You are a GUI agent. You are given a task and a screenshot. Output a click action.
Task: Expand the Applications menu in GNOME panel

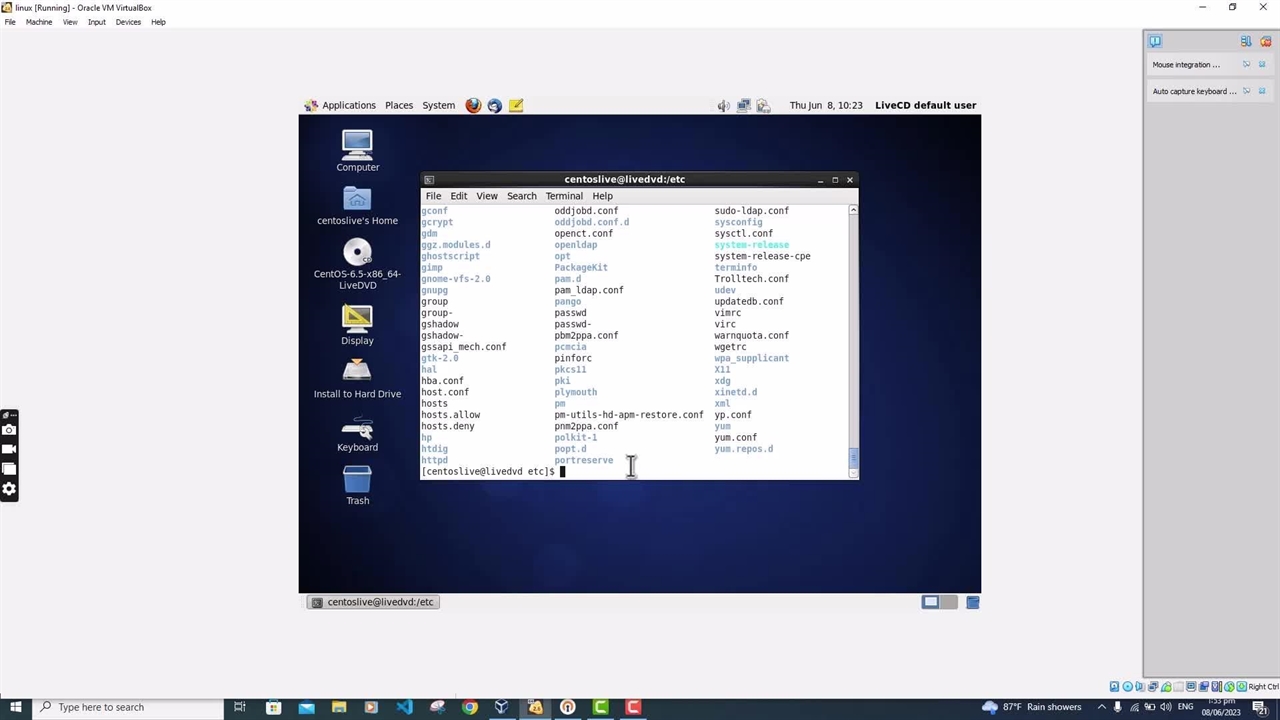coord(341,105)
